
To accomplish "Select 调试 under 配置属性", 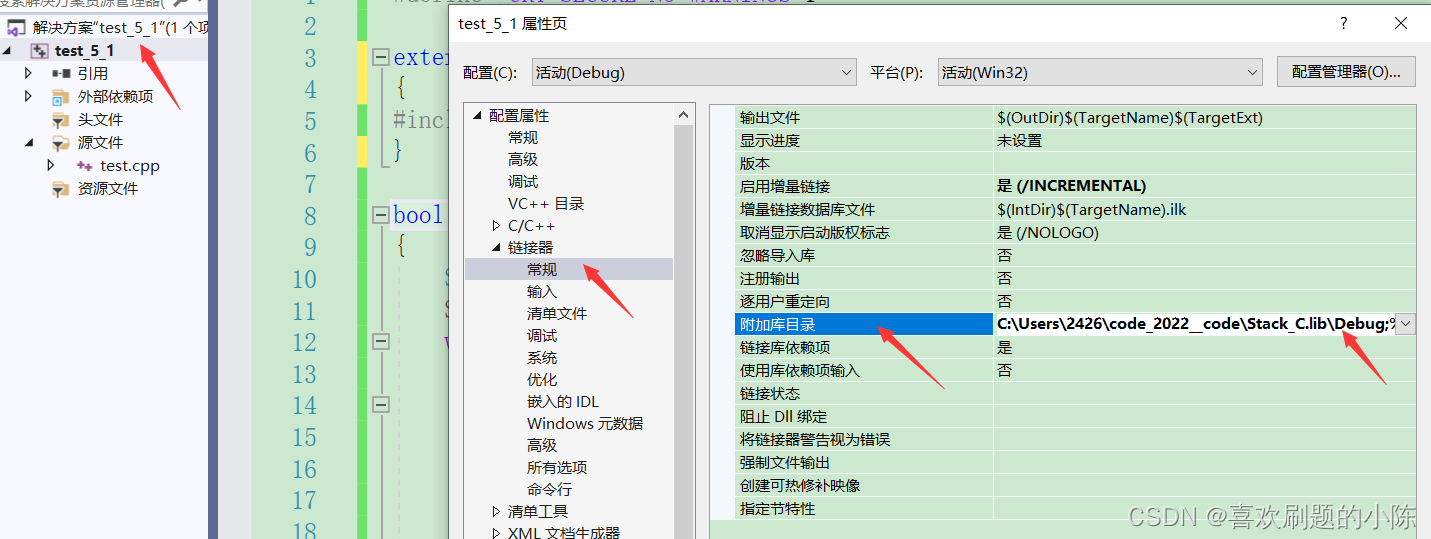I will pyautogui.click(x=523, y=182).
